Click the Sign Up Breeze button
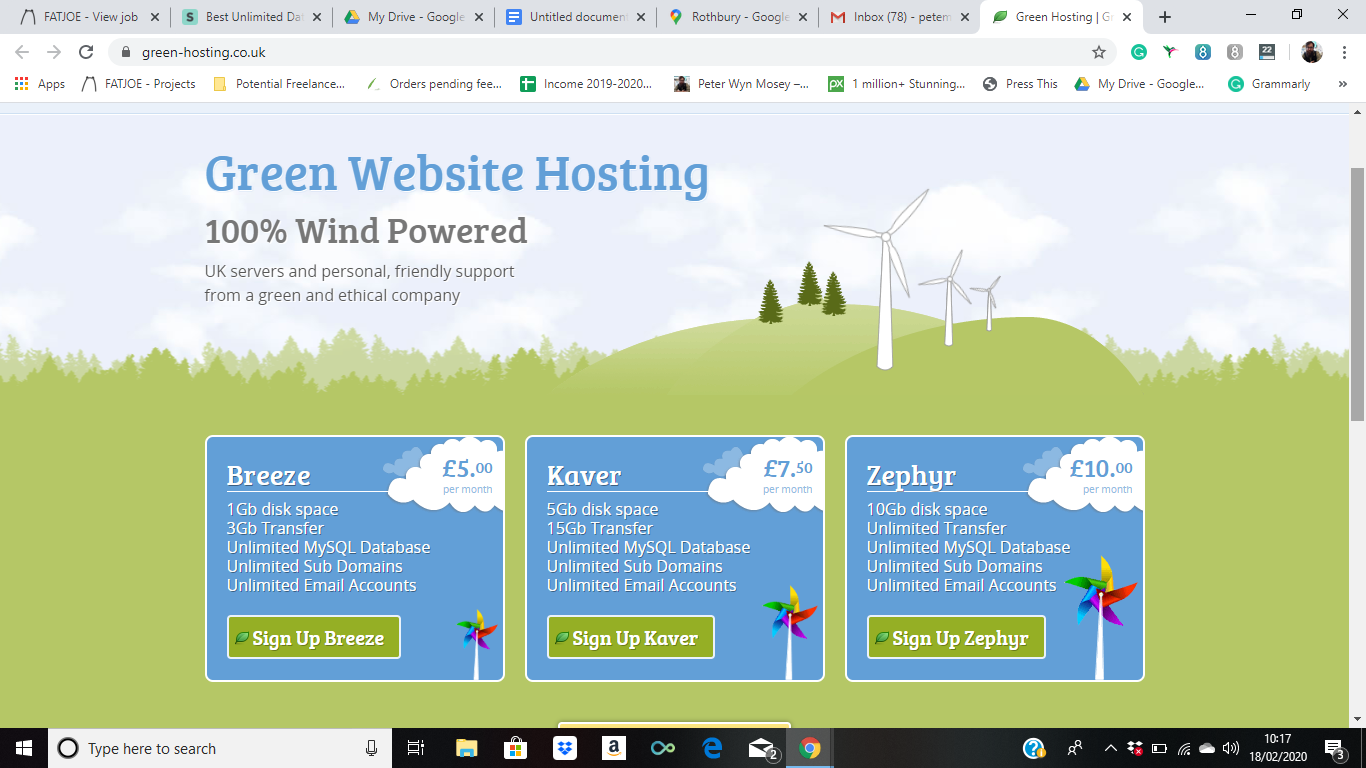Screen dimensions: 1366x768 coord(314,638)
